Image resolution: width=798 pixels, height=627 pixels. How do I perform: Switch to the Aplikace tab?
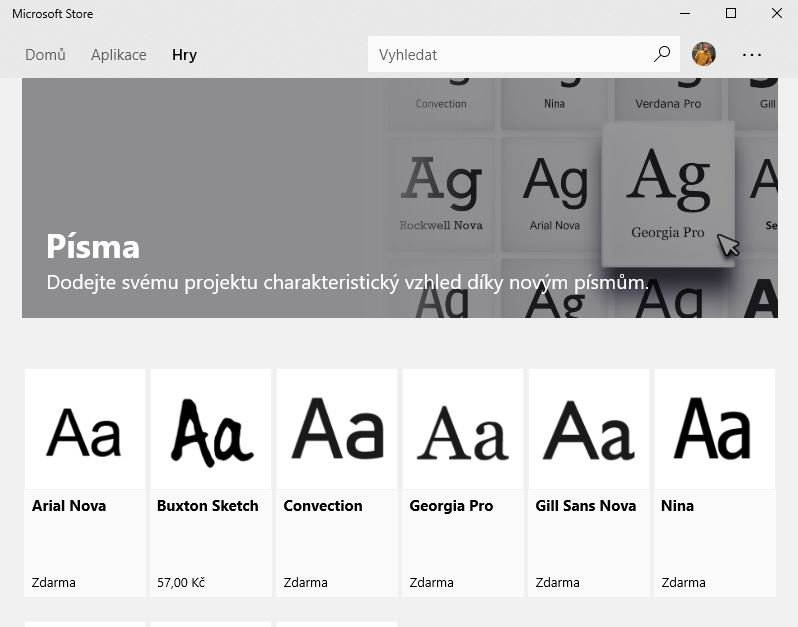pos(119,54)
